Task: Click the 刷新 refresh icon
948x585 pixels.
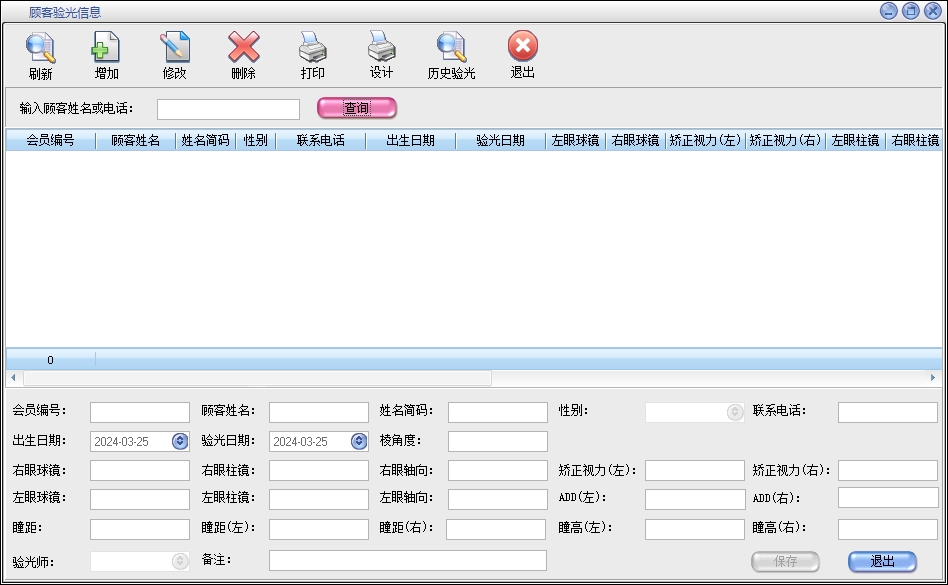Action: tap(41, 48)
